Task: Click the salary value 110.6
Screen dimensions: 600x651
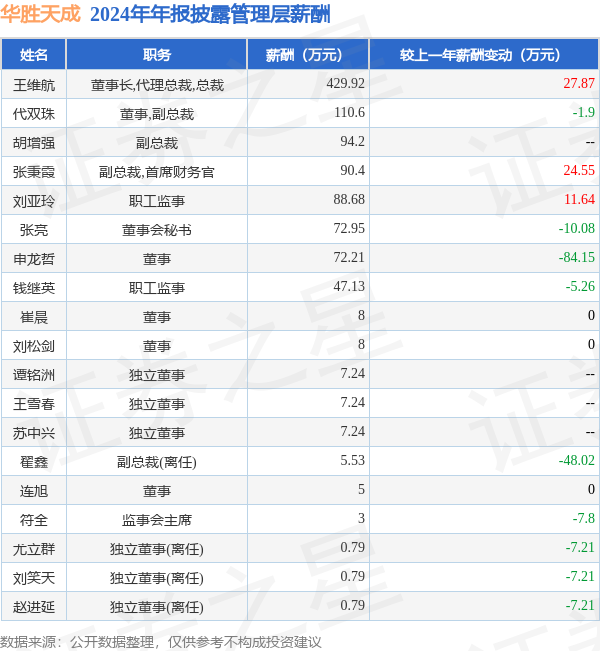Action: (x=349, y=113)
